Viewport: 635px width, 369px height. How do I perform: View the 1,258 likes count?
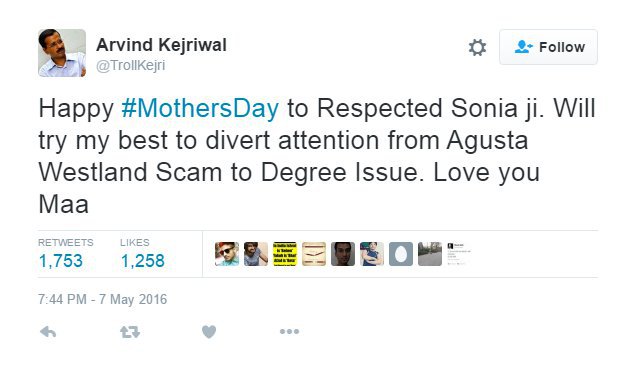tap(143, 260)
